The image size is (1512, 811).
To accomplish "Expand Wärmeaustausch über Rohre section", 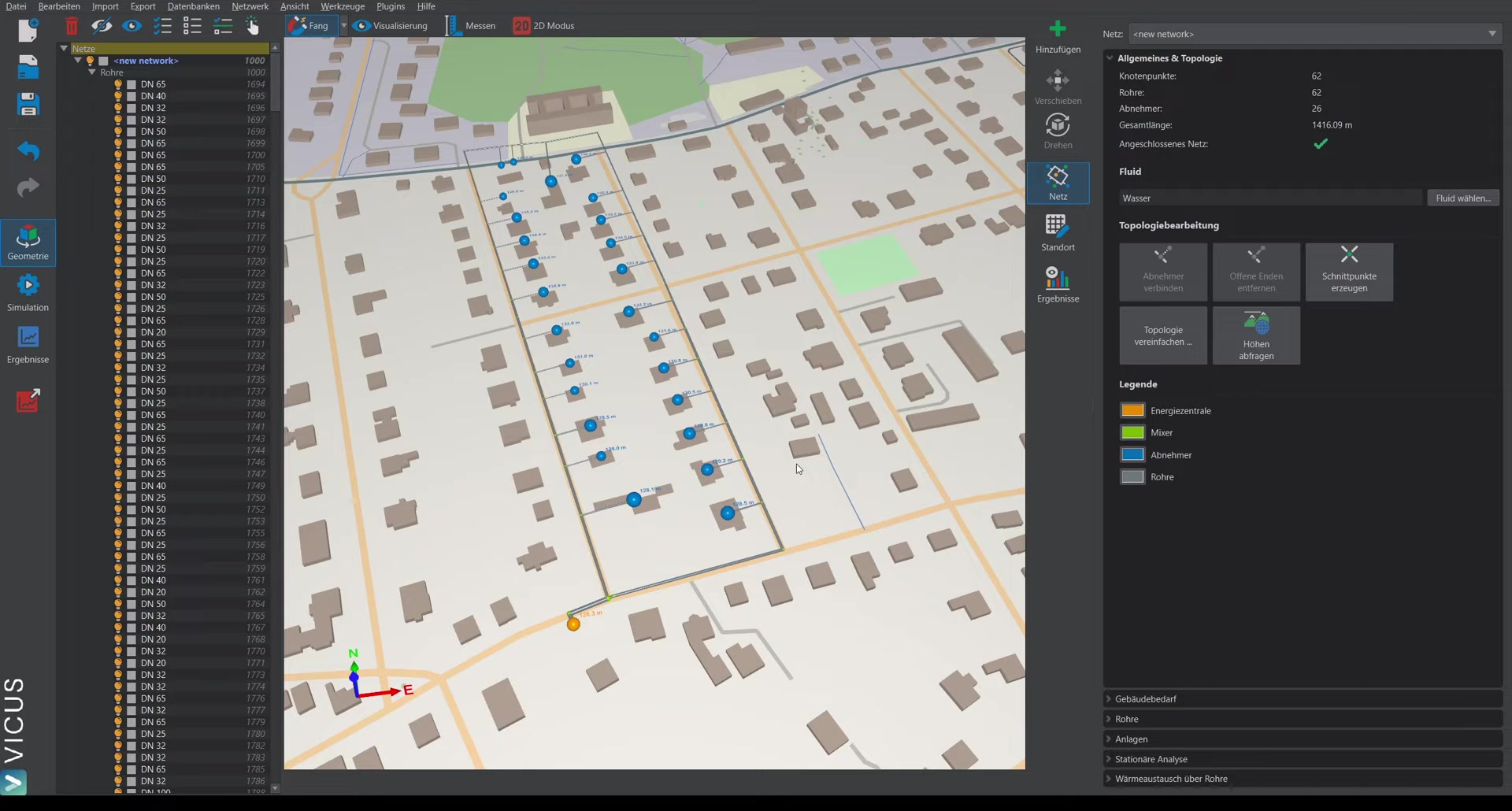I will click(x=1303, y=779).
